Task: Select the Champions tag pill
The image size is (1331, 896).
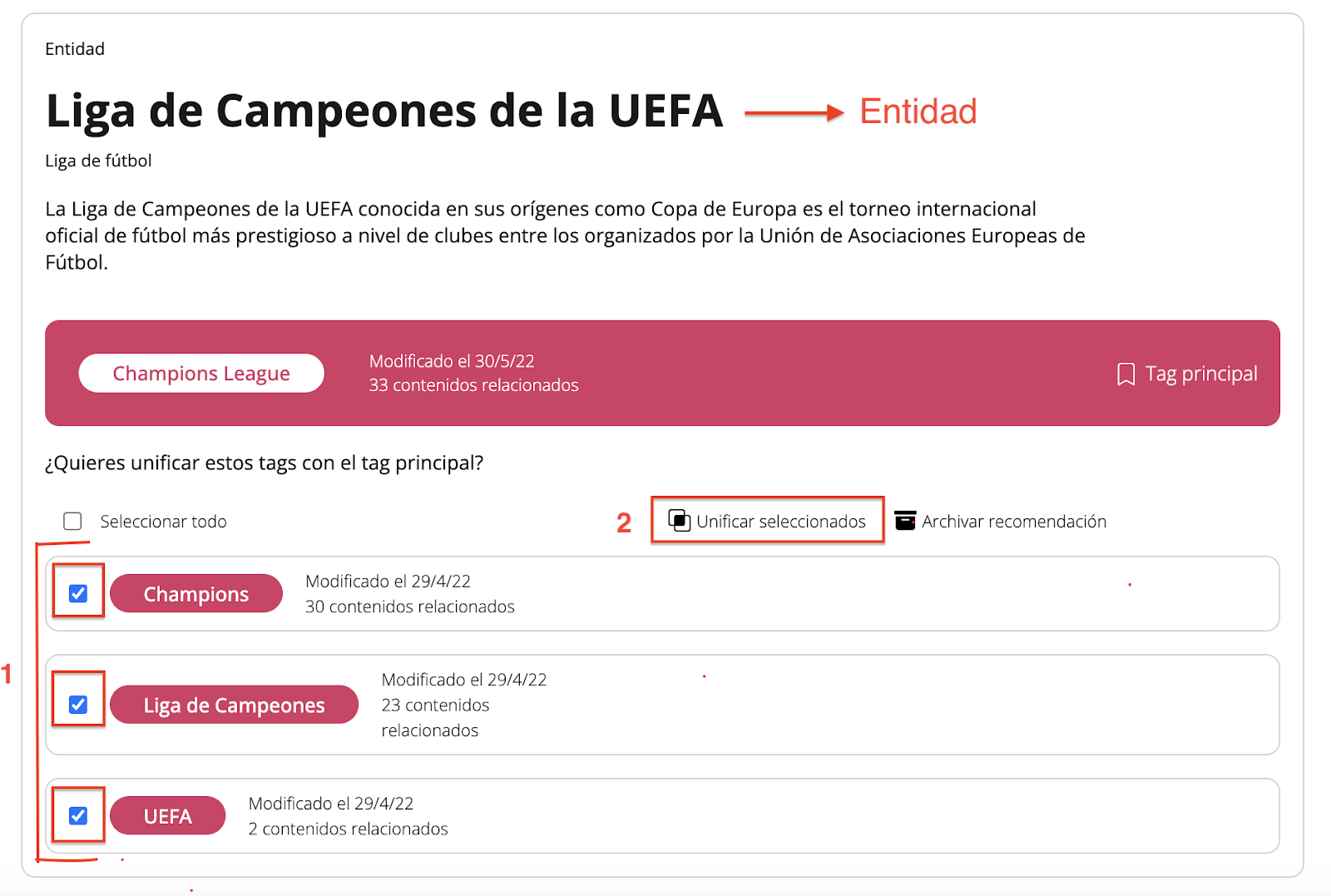Action: coord(196,594)
